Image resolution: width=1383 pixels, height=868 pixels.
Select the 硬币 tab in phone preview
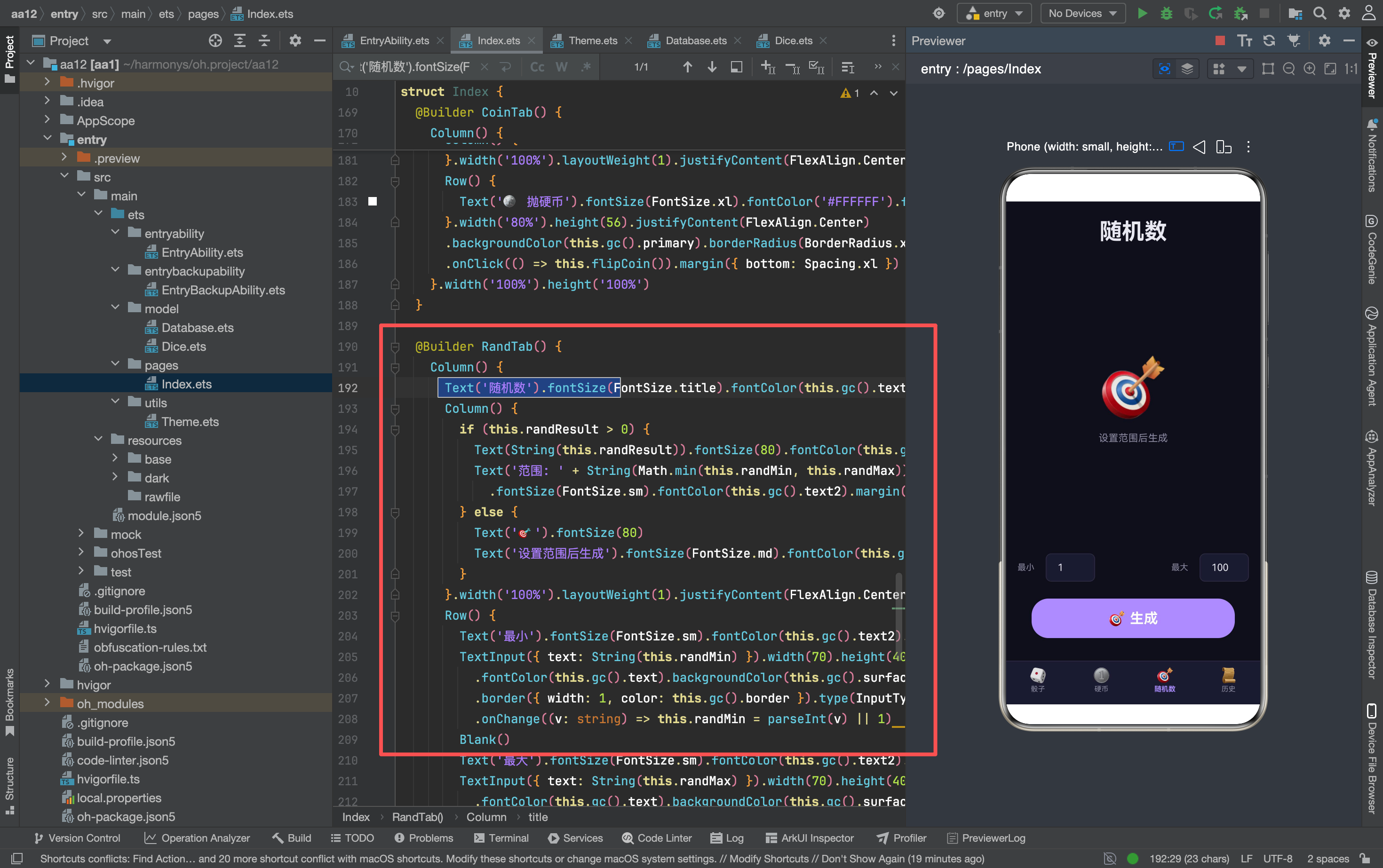click(x=1101, y=680)
